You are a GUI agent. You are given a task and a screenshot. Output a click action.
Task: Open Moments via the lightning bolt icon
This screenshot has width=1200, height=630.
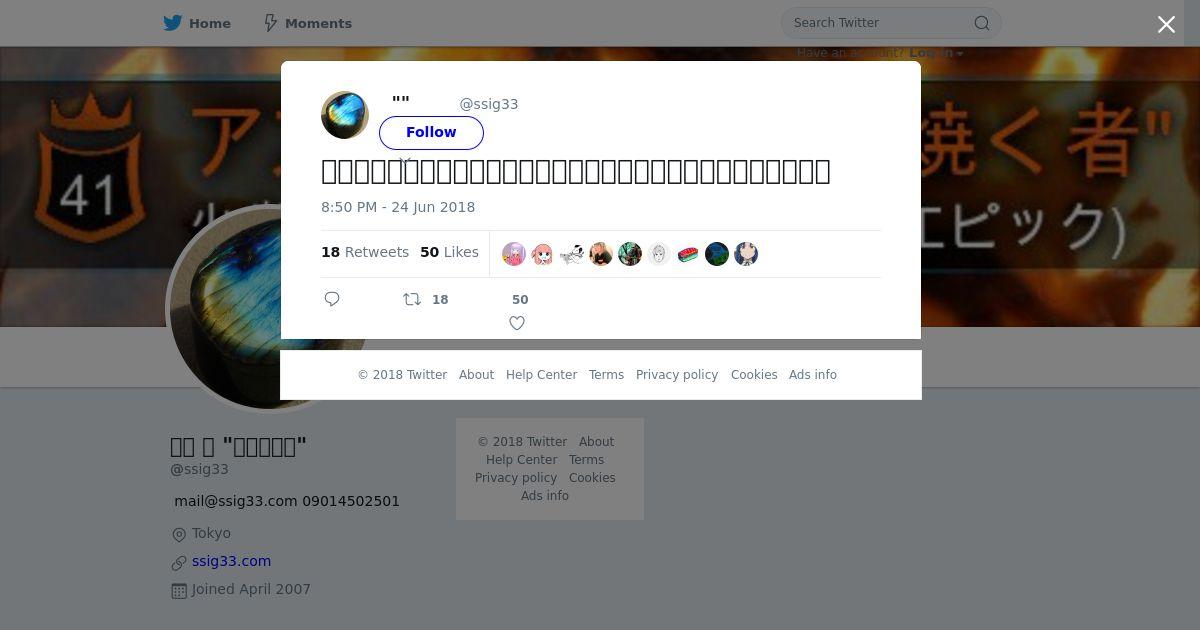pos(271,23)
